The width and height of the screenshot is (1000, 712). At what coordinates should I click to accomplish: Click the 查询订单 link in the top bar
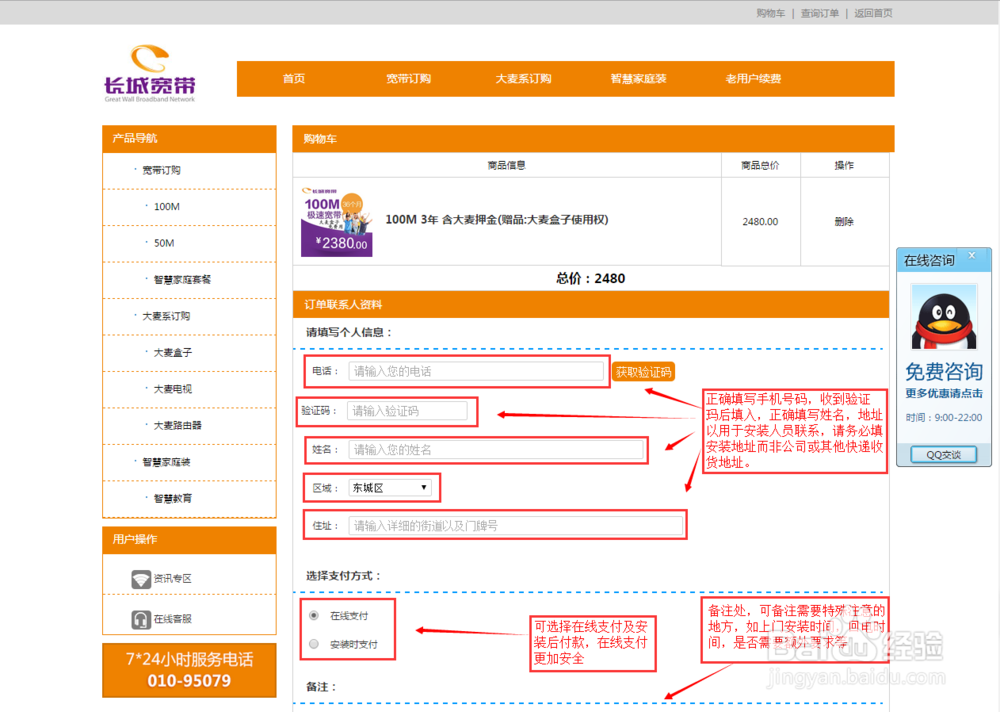820,13
